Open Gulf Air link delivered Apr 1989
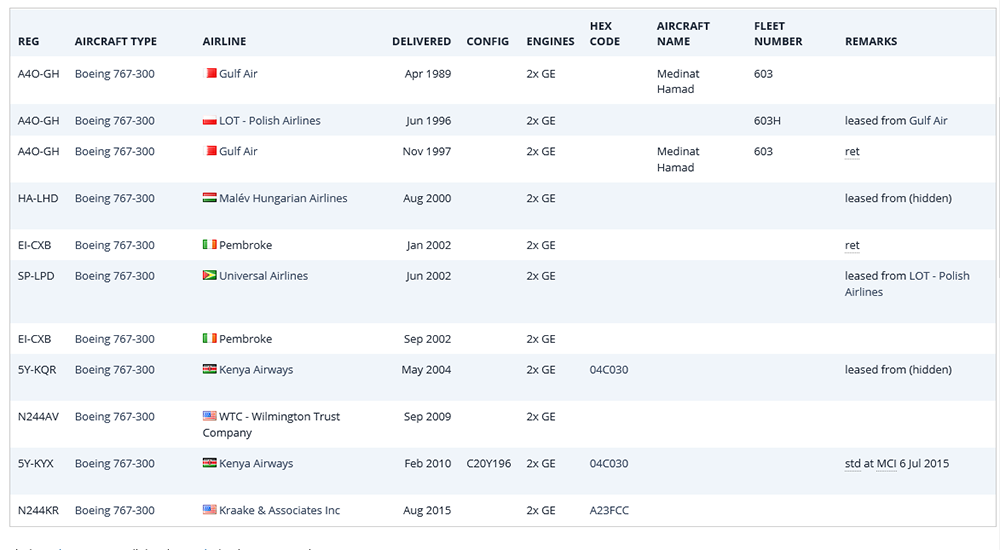 (x=239, y=73)
